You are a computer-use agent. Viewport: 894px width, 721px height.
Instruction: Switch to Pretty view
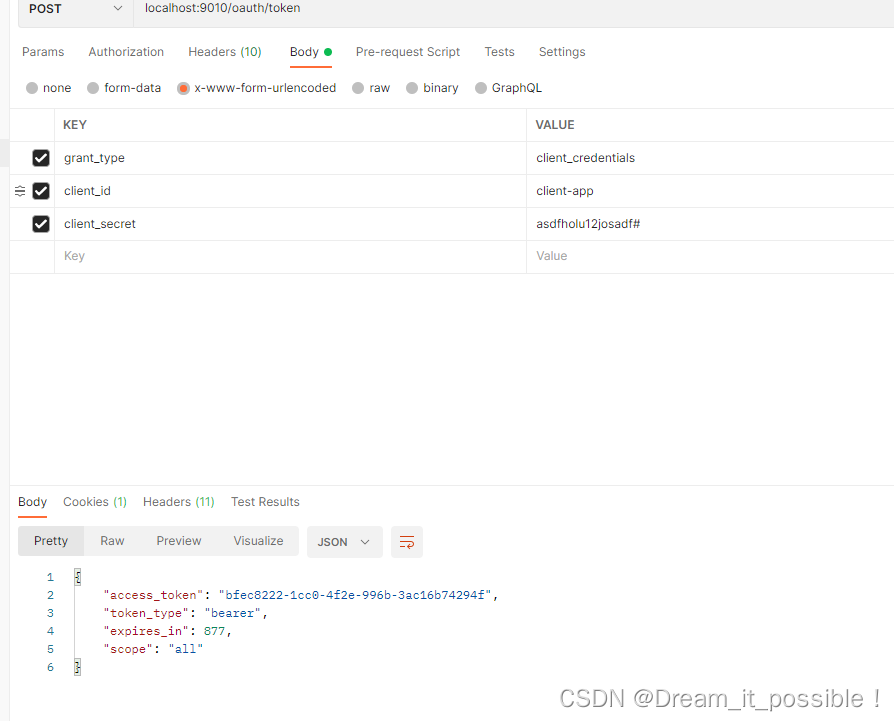pos(51,541)
